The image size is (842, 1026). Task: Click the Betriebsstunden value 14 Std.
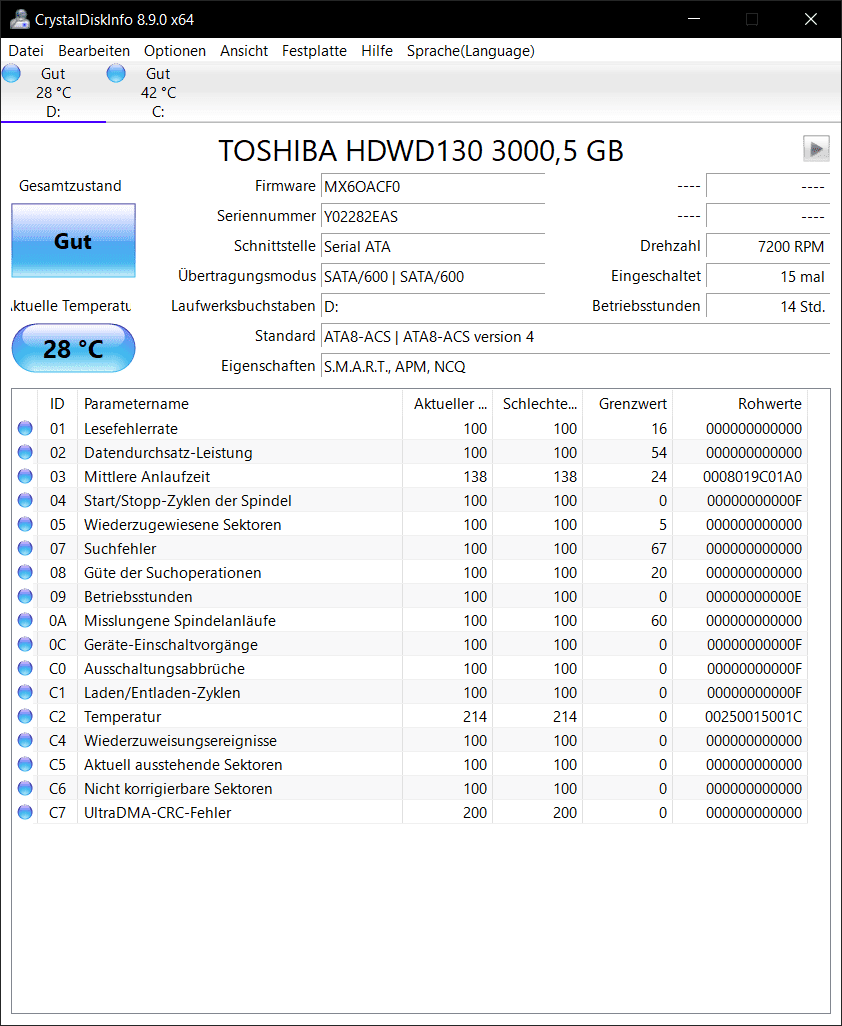click(768, 306)
